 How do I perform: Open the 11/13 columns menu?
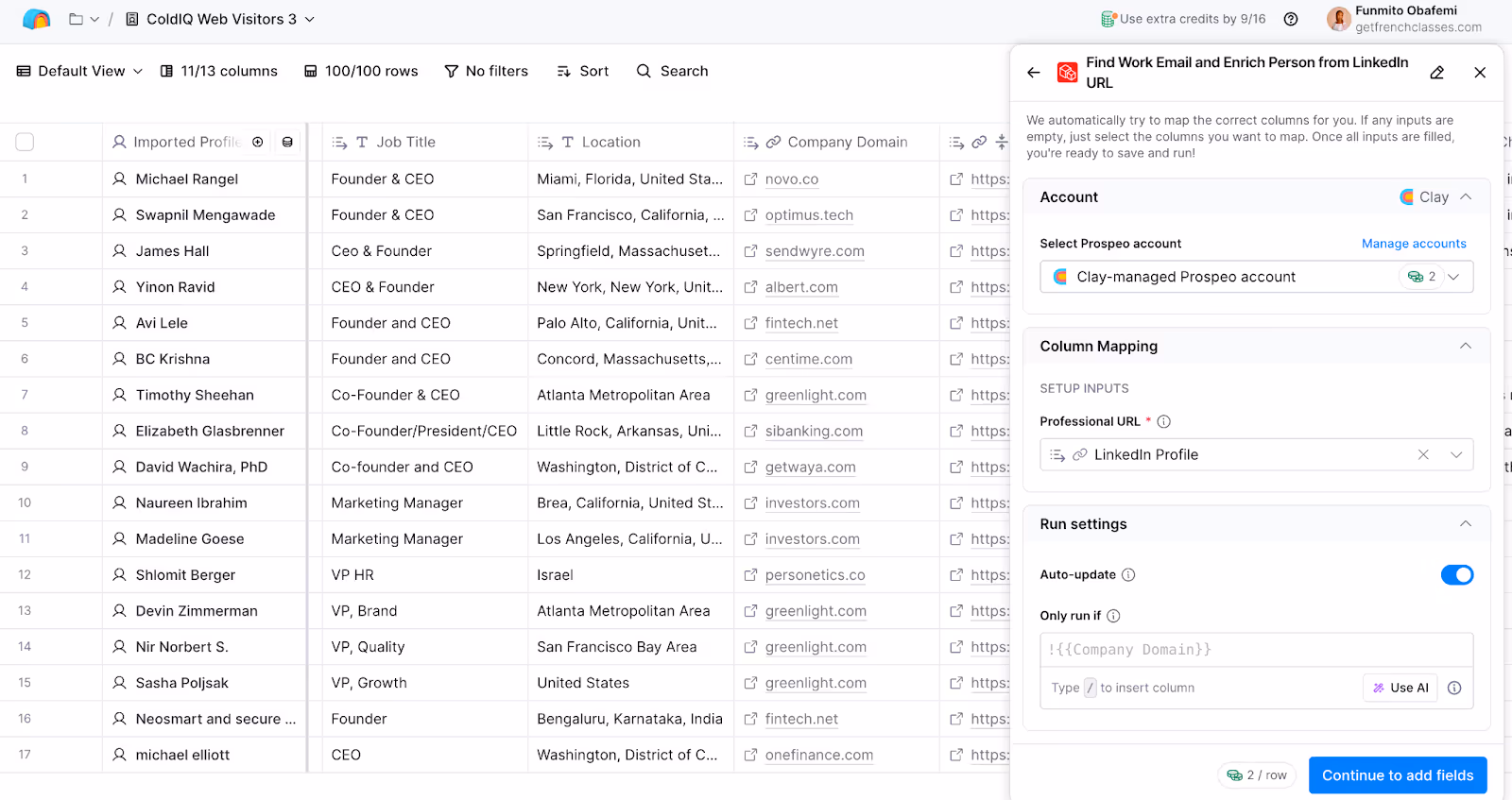point(219,71)
